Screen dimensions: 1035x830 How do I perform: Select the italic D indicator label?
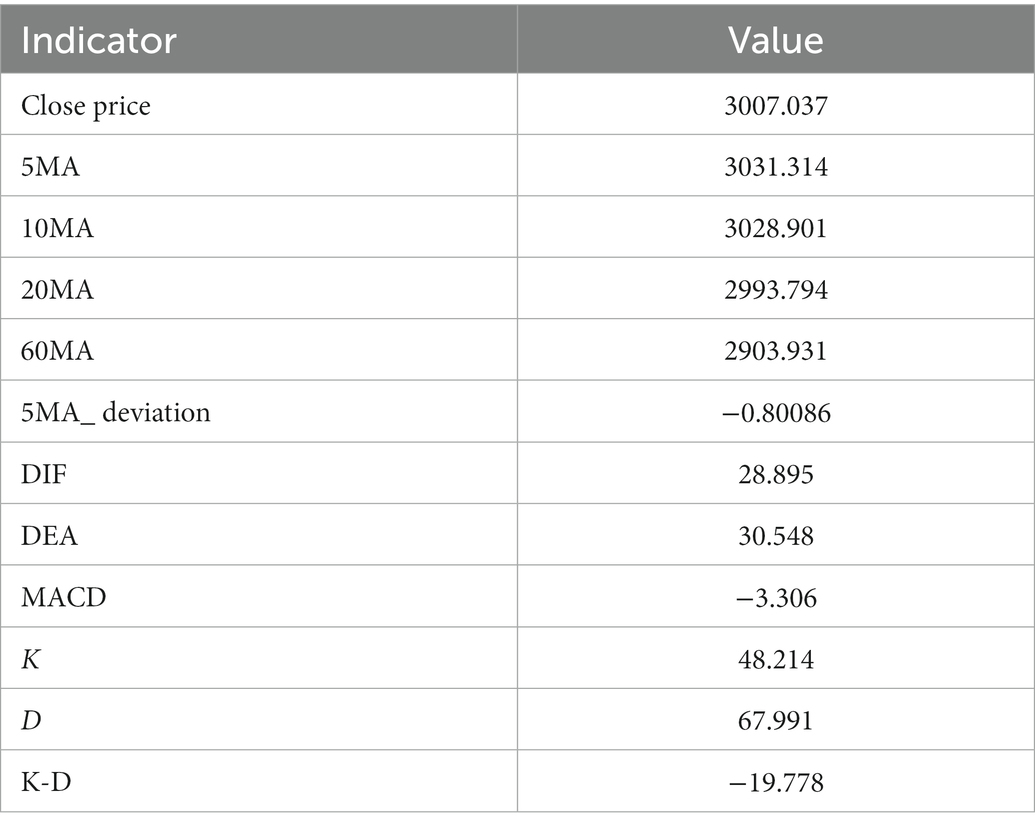(31, 720)
